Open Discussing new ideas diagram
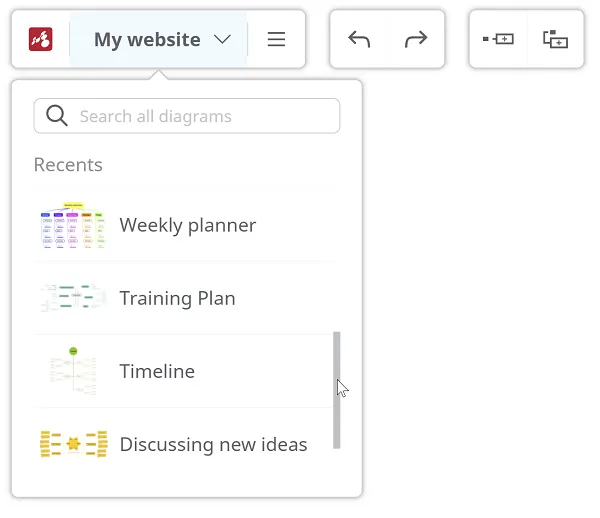Screen dimensions: 600x518 click(213, 444)
